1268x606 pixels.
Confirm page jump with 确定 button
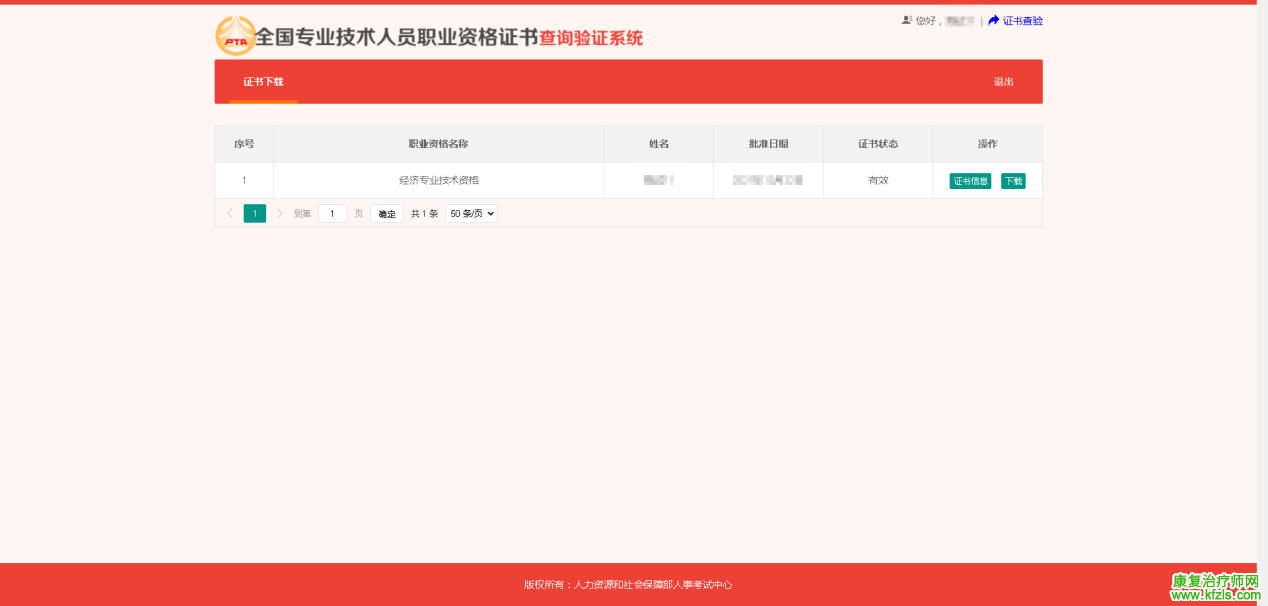pyautogui.click(x=387, y=213)
